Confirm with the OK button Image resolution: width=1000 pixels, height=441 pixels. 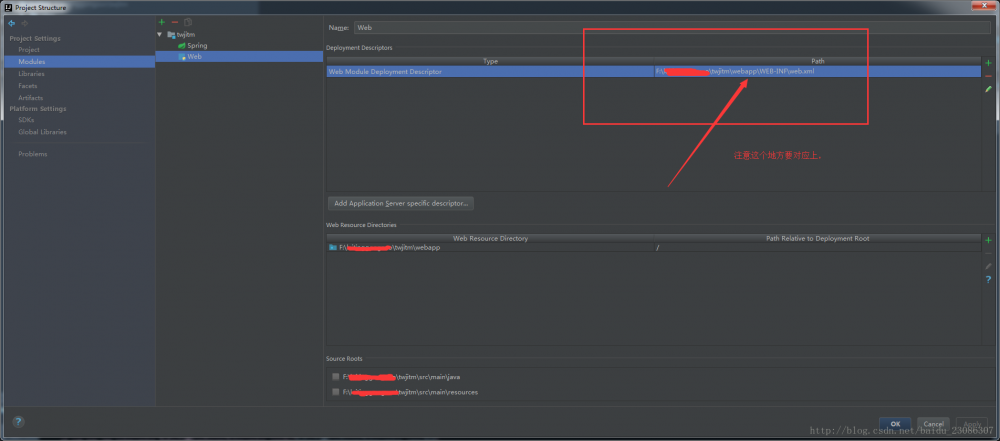point(895,424)
